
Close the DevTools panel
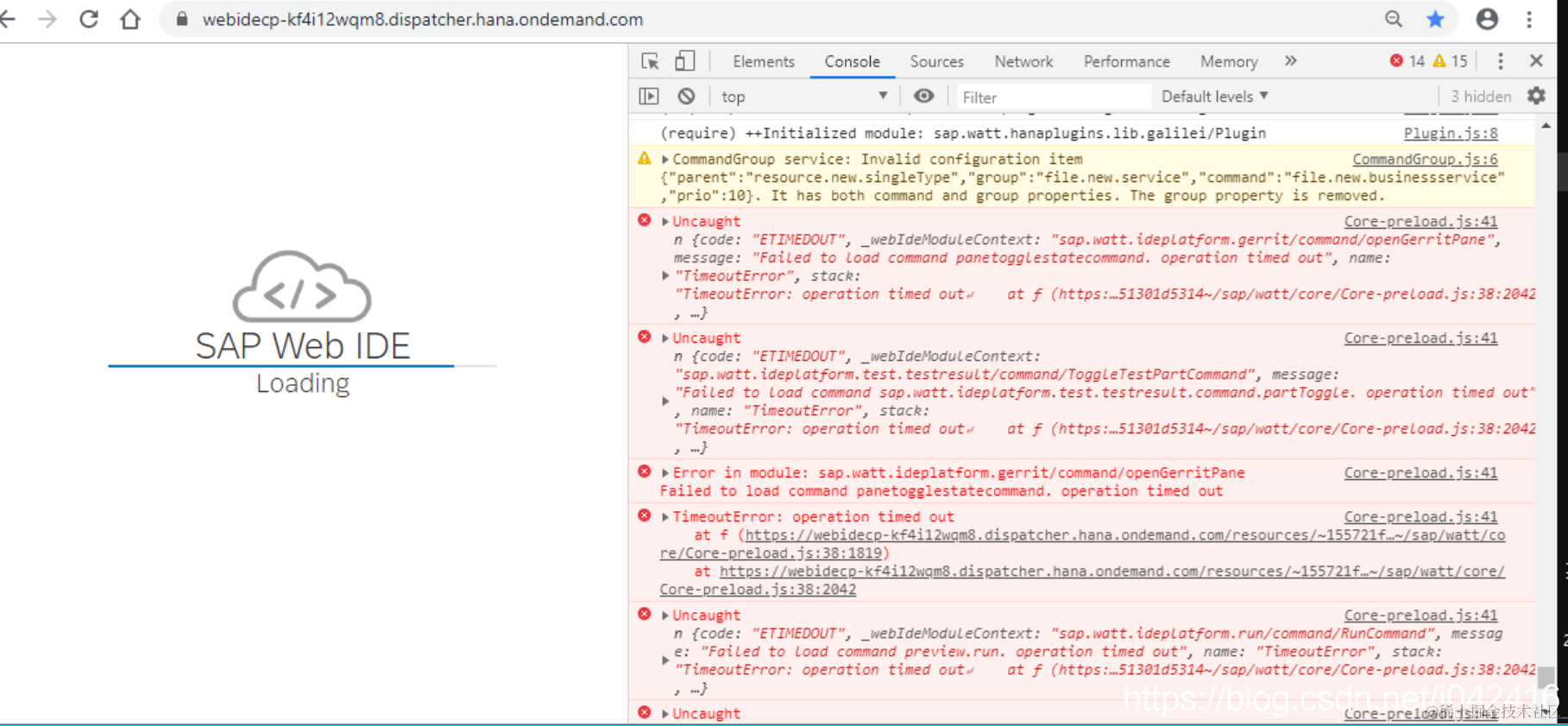(x=1536, y=60)
